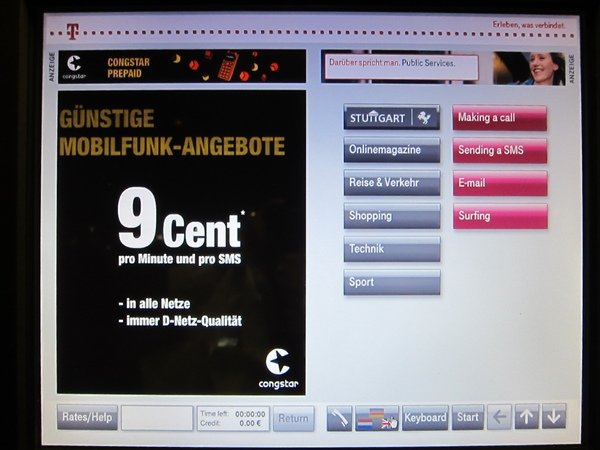The width and height of the screenshot is (600, 450).
Task: Open Onlinemagazine section
Action: pyautogui.click(x=392, y=150)
